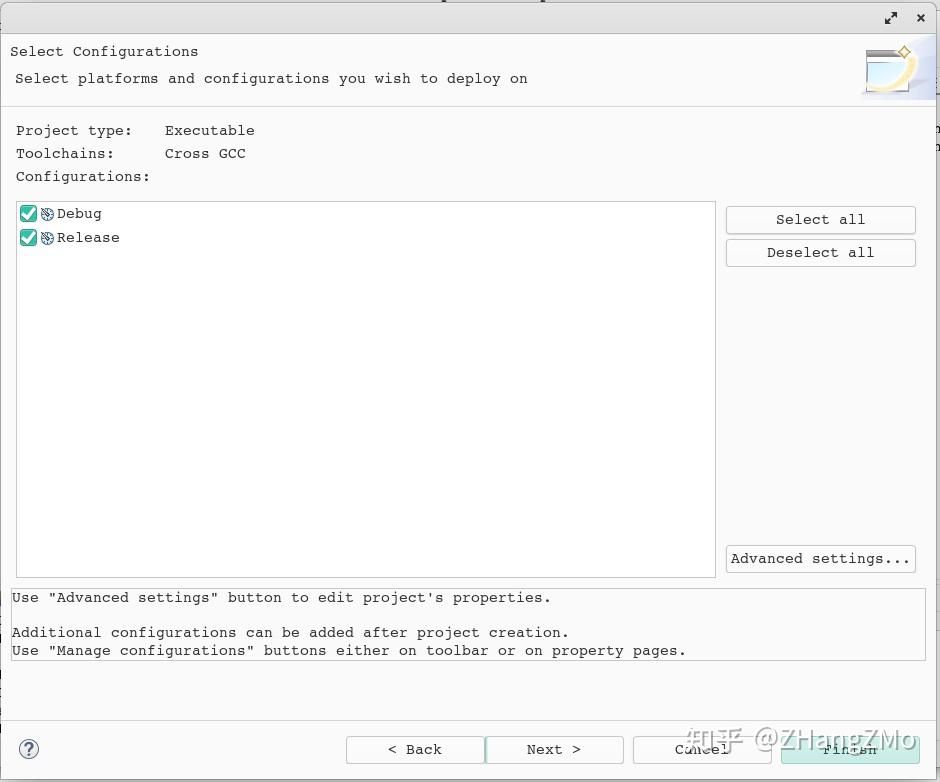Select the Release label in the list
The image size is (940, 782).
pos(88,237)
